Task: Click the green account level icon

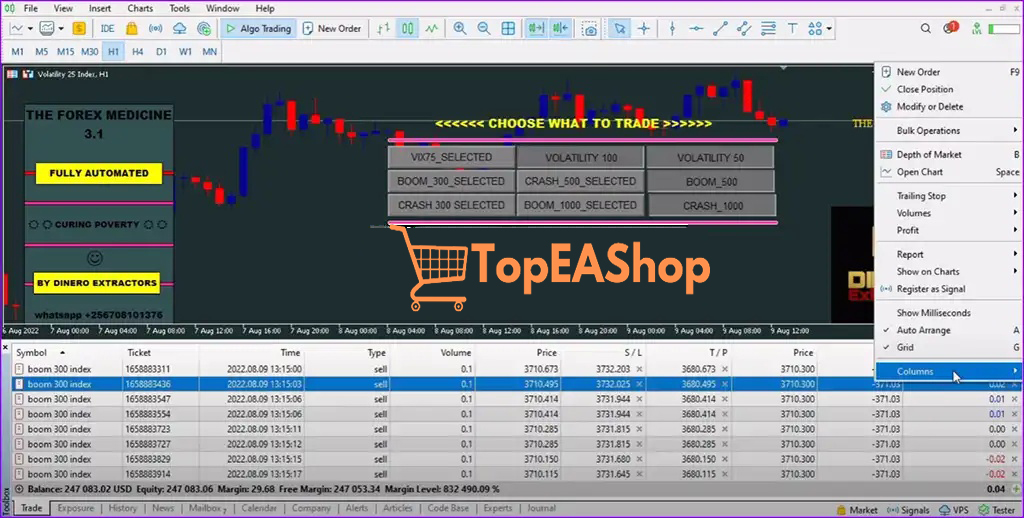Action: 976,29
